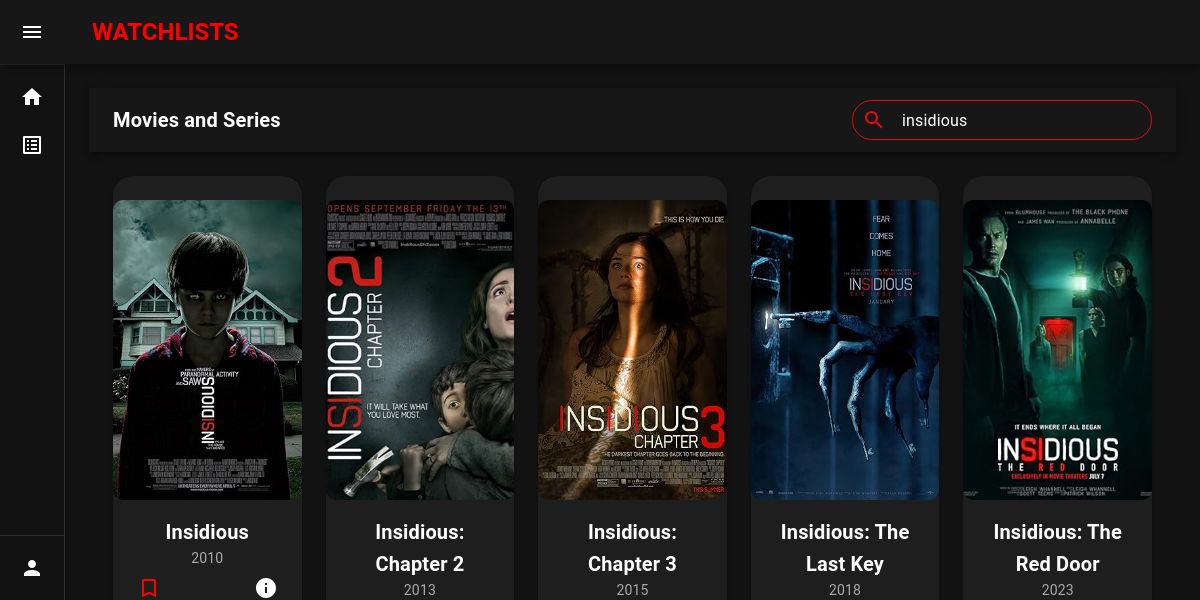Image resolution: width=1200 pixels, height=600 pixels.
Task: Open the Insidious Chapter 2 poster
Action: pos(420,350)
